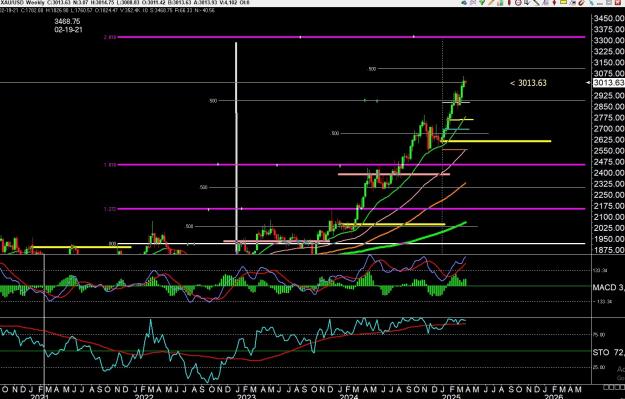Click the 3150.00 price axis label
Viewport: 625px width, 399px height.
609,63
